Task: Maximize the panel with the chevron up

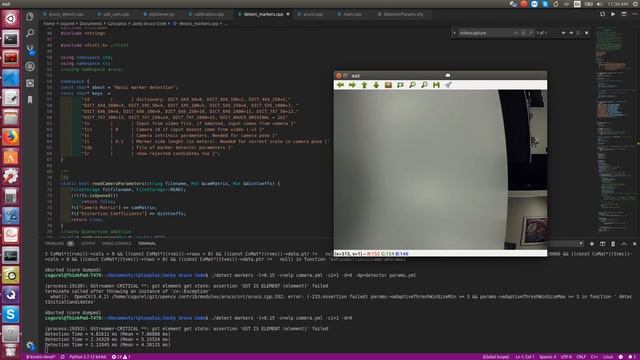Action: pos(624,244)
